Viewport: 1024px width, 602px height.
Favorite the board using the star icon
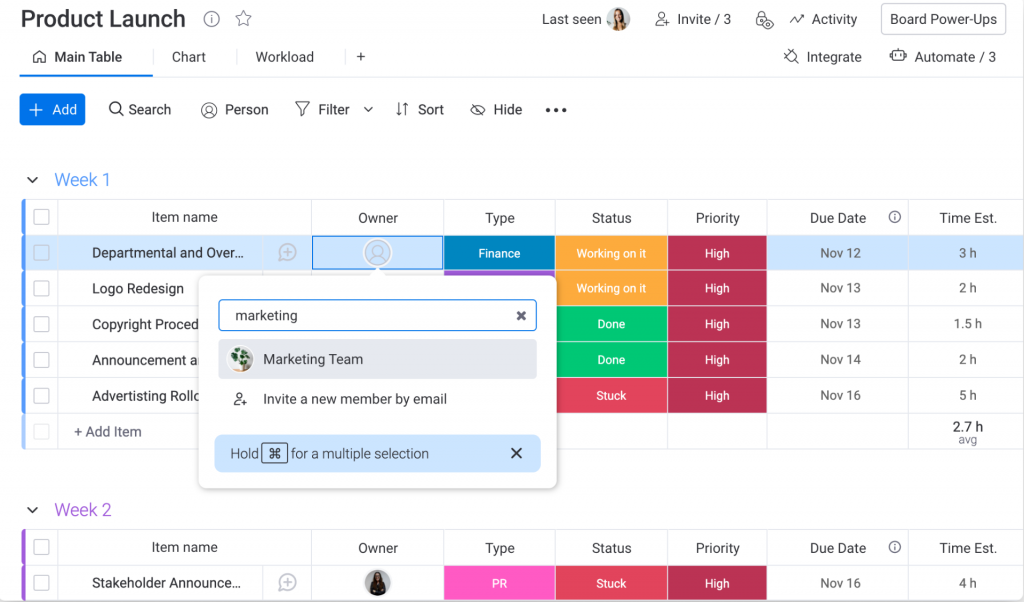(243, 18)
